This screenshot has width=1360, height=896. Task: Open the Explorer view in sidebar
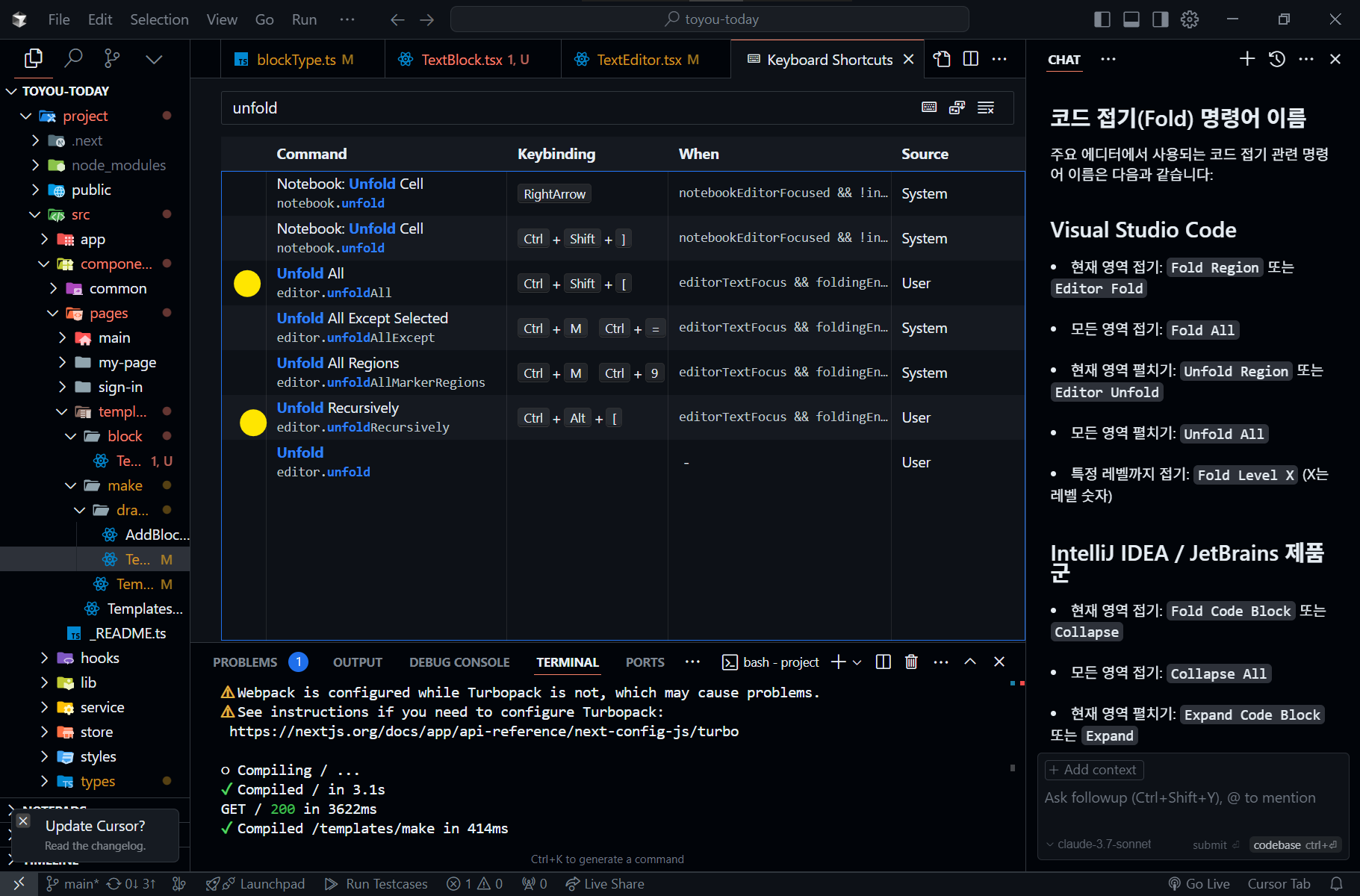(34, 58)
